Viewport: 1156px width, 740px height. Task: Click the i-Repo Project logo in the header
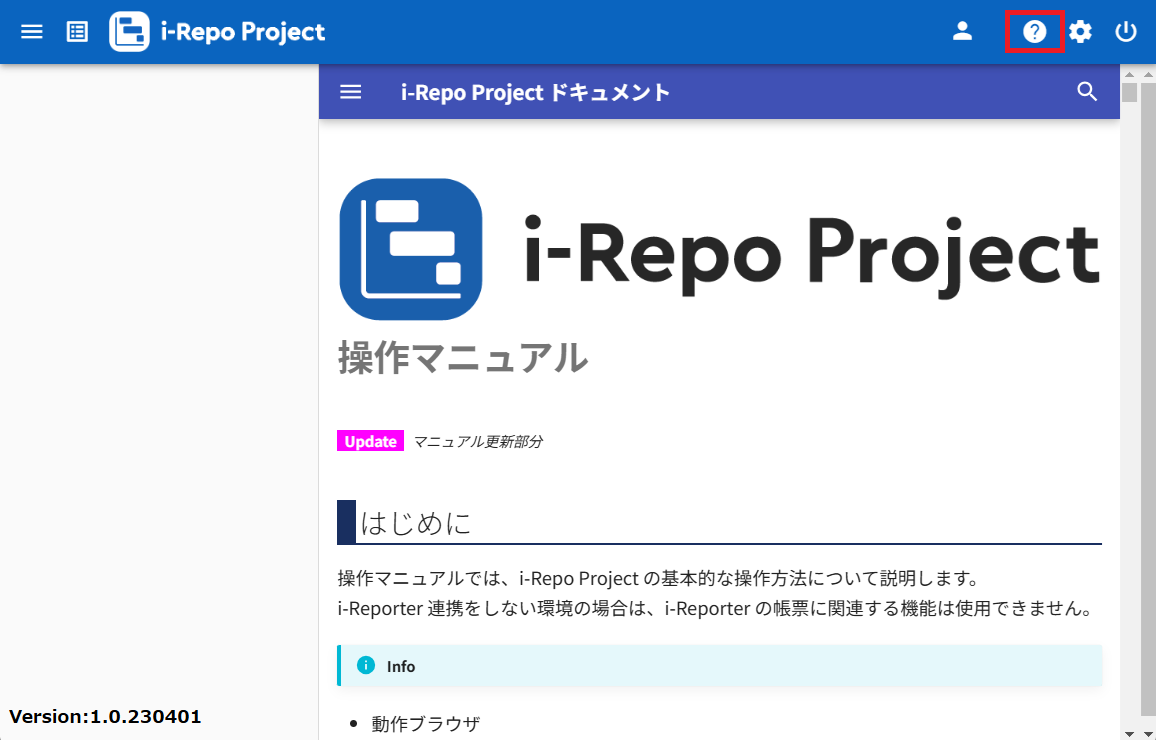216,31
